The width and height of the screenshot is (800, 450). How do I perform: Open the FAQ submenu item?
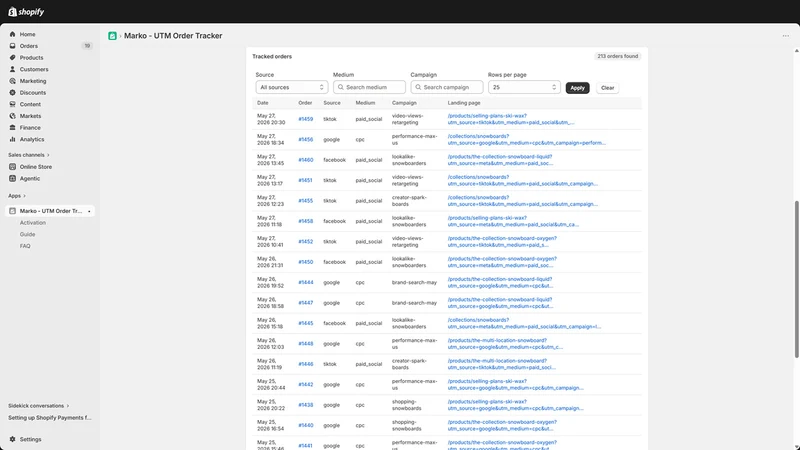coord(25,246)
